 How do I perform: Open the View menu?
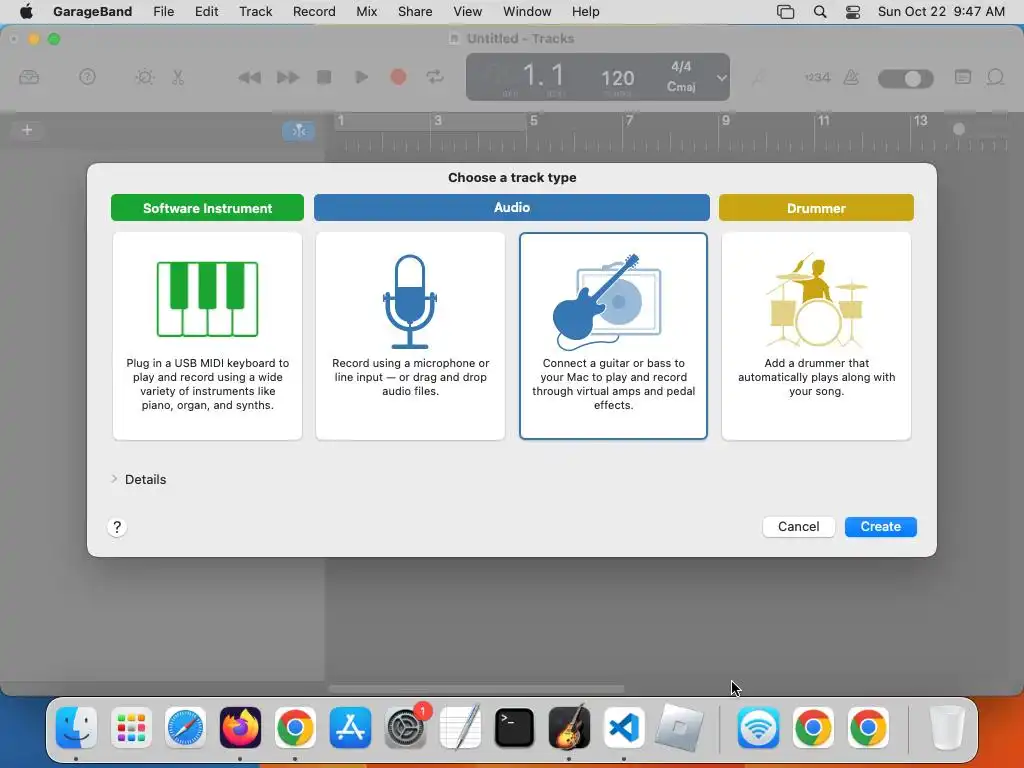tap(468, 11)
